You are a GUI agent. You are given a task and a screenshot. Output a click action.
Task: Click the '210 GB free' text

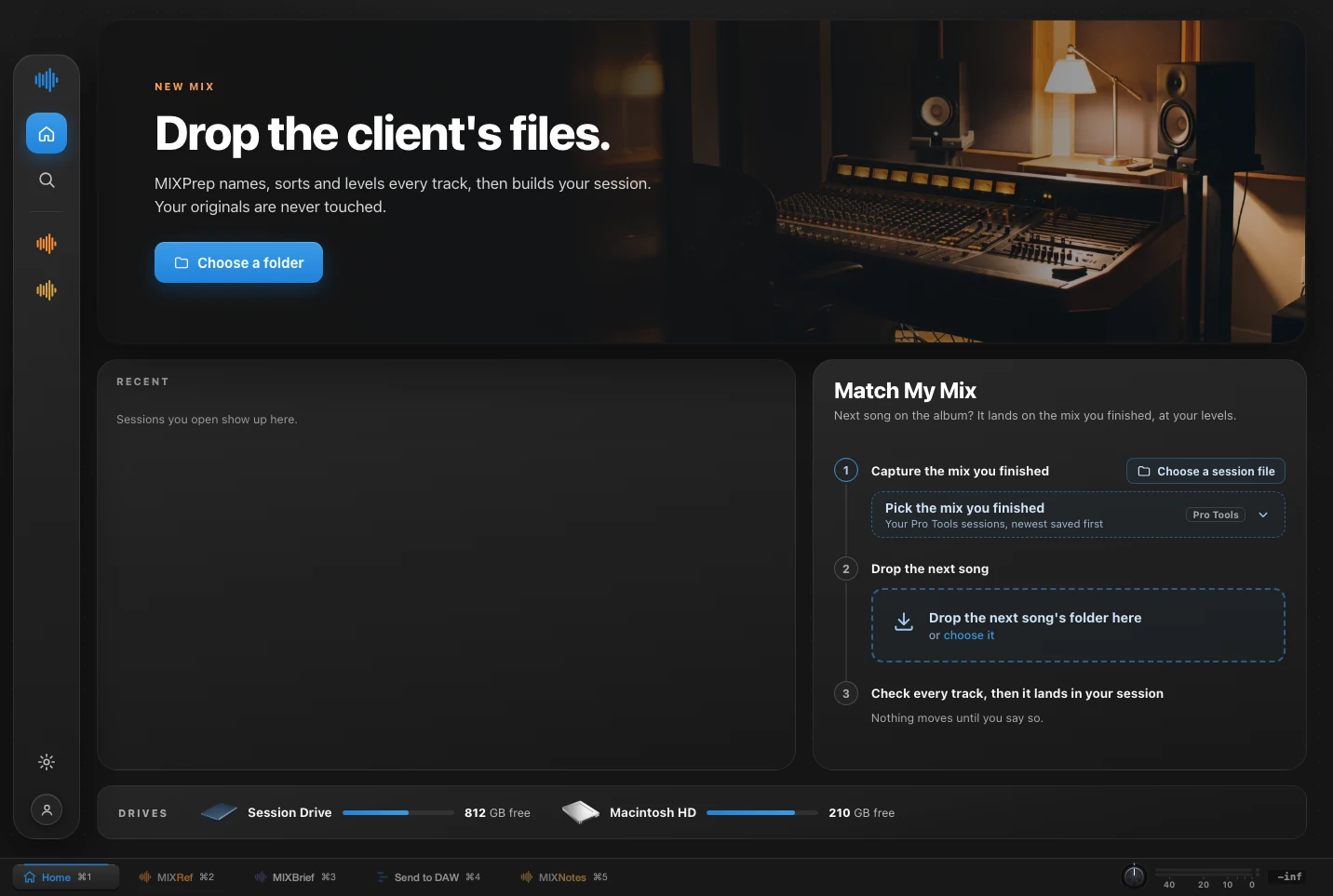click(x=861, y=812)
